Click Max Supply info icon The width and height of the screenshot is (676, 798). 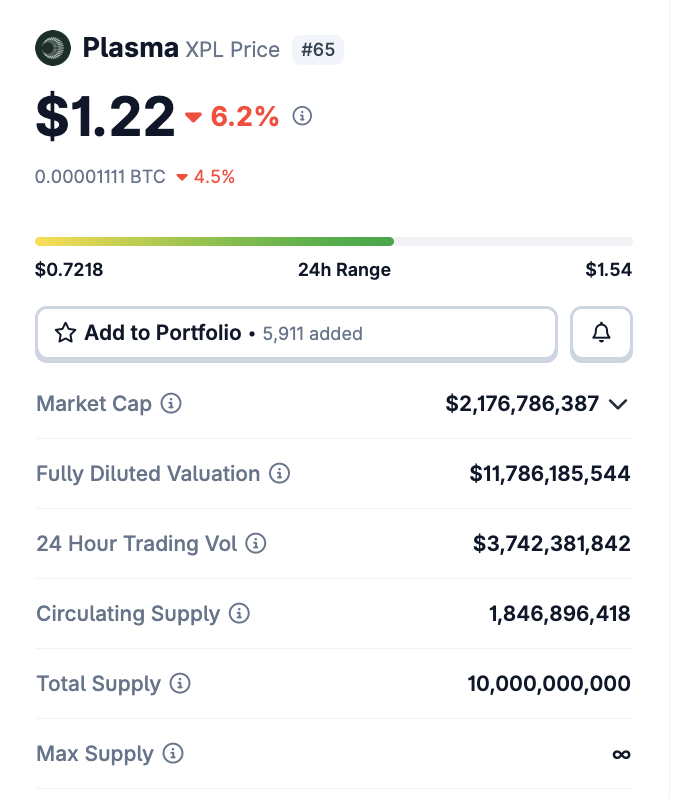pyautogui.click(x=173, y=754)
